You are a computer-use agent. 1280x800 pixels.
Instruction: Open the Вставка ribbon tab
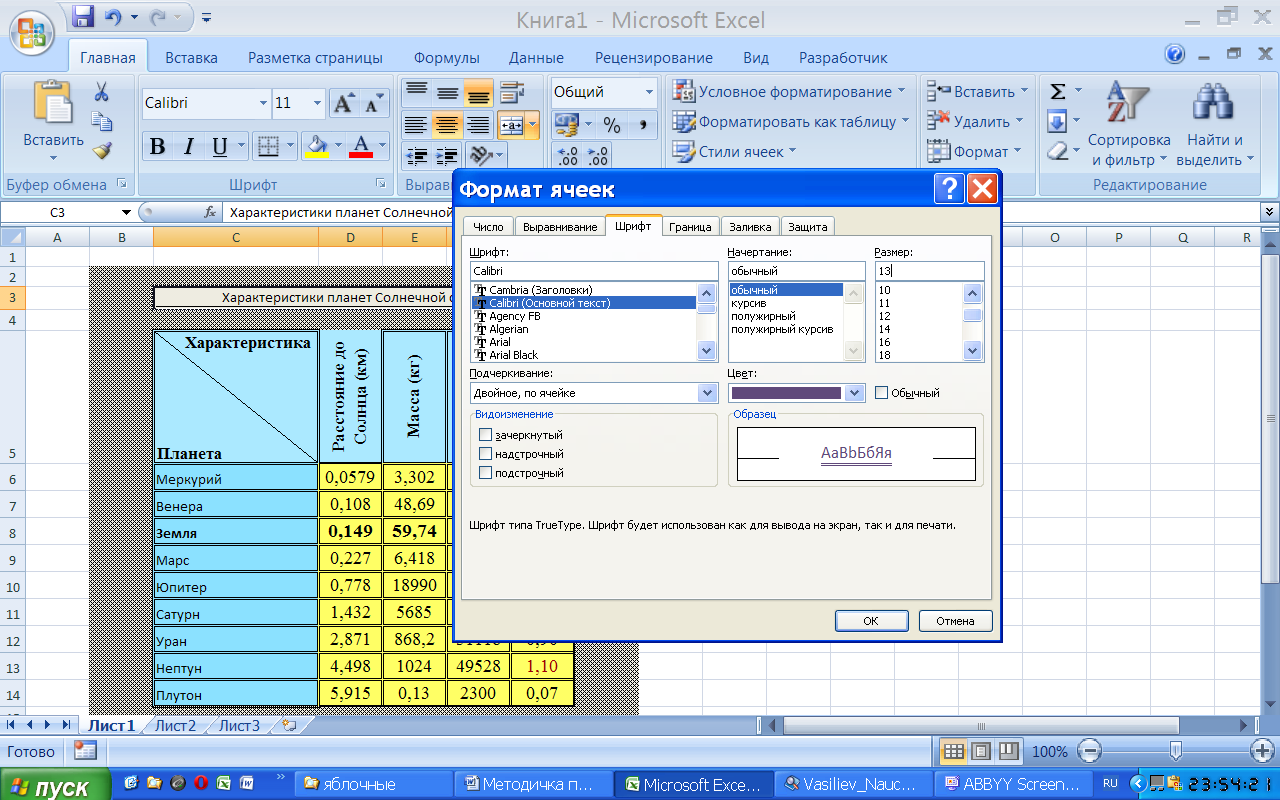(x=191, y=57)
